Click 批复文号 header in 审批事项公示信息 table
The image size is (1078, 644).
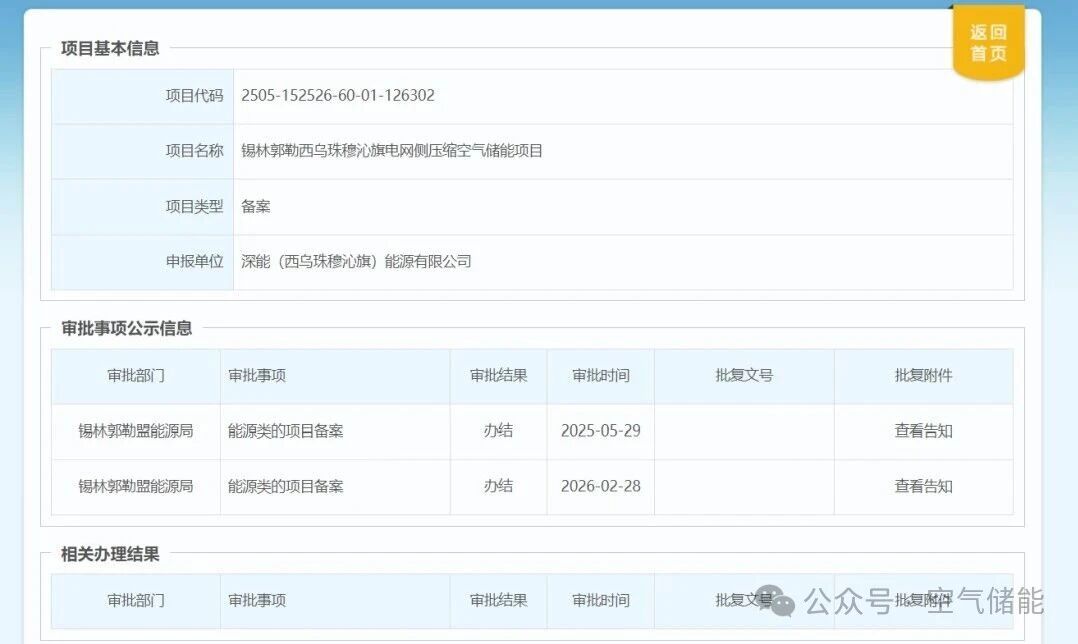click(x=744, y=376)
